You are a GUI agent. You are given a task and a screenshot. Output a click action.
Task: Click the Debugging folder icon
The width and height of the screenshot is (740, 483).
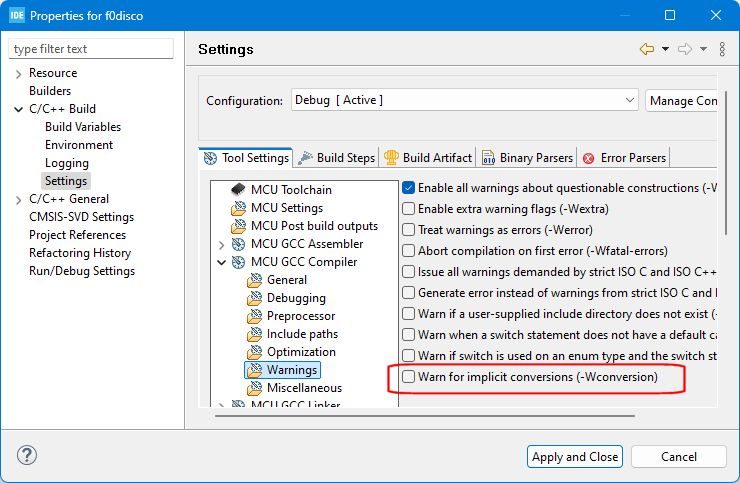(254, 298)
